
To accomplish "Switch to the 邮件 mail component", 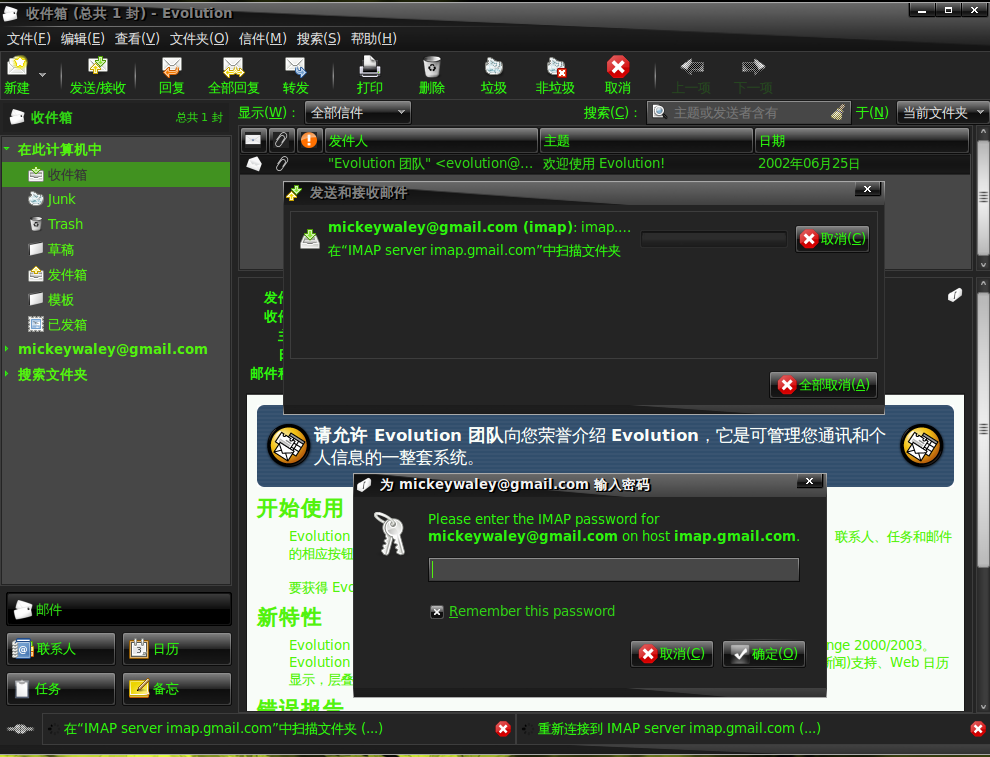I will pos(119,609).
